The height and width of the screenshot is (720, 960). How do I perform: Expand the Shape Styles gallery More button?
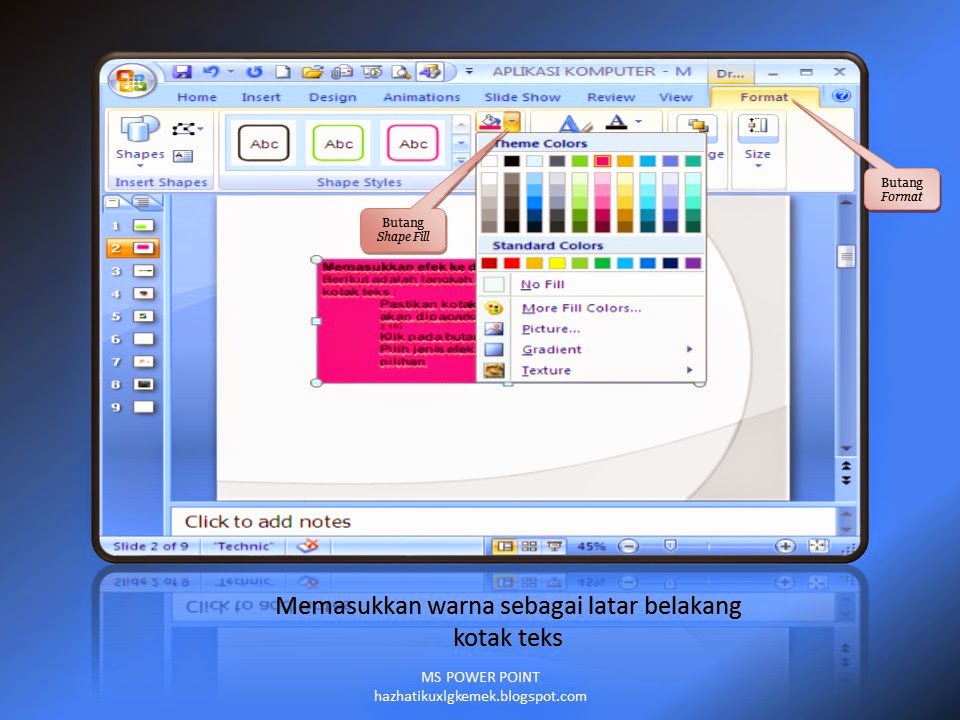(x=461, y=160)
